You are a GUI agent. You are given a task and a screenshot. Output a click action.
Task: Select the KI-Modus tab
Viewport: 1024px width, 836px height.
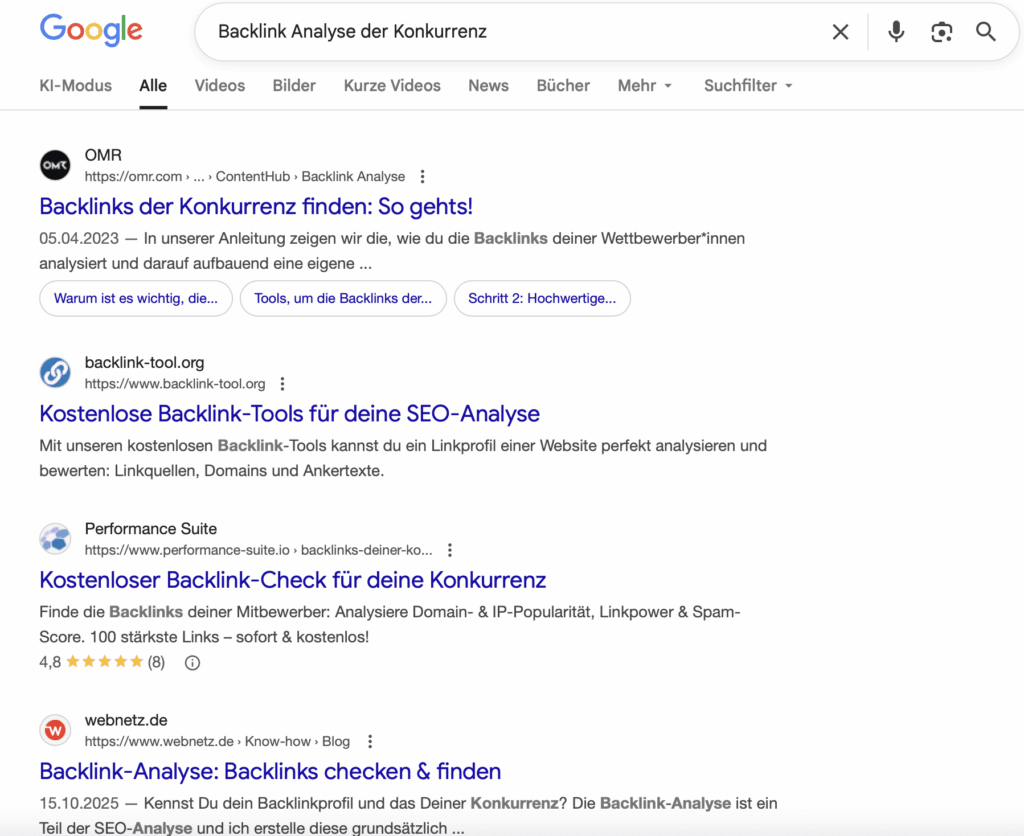point(75,86)
